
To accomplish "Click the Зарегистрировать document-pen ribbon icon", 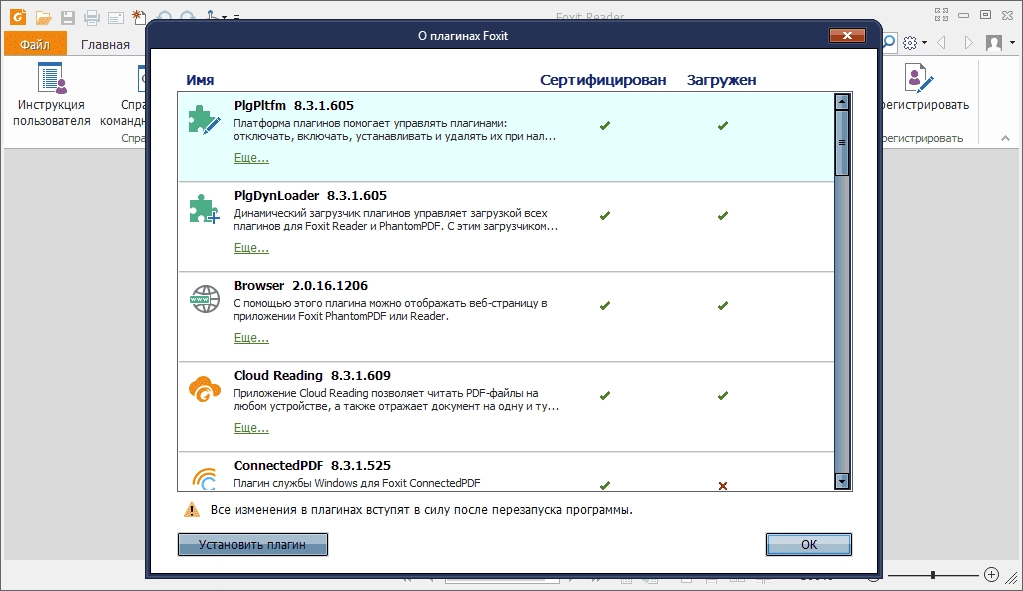I will [919, 78].
